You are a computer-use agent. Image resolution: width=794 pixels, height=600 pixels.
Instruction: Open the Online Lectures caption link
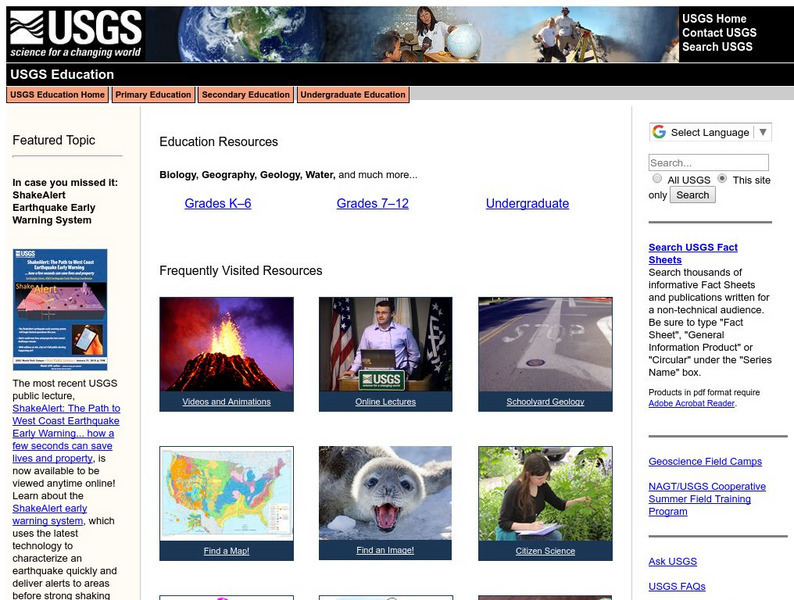[385, 402]
